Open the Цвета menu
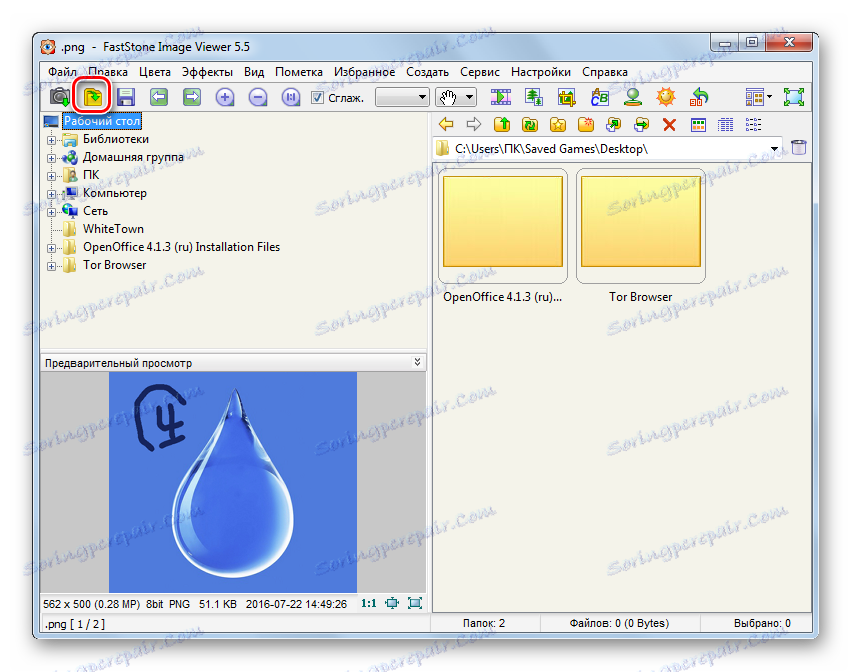This screenshot has width=852, height=672. click(155, 72)
